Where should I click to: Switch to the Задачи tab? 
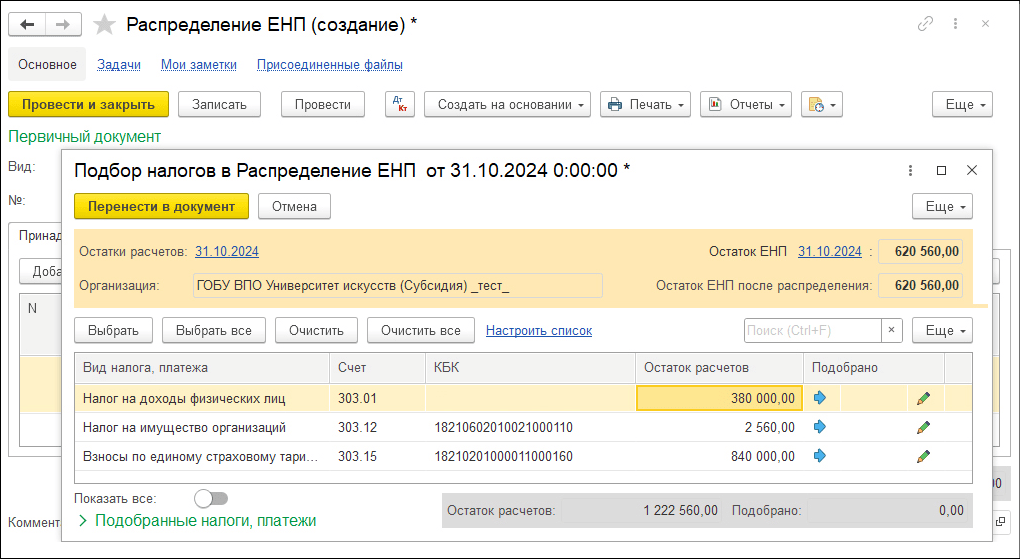pos(119,65)
